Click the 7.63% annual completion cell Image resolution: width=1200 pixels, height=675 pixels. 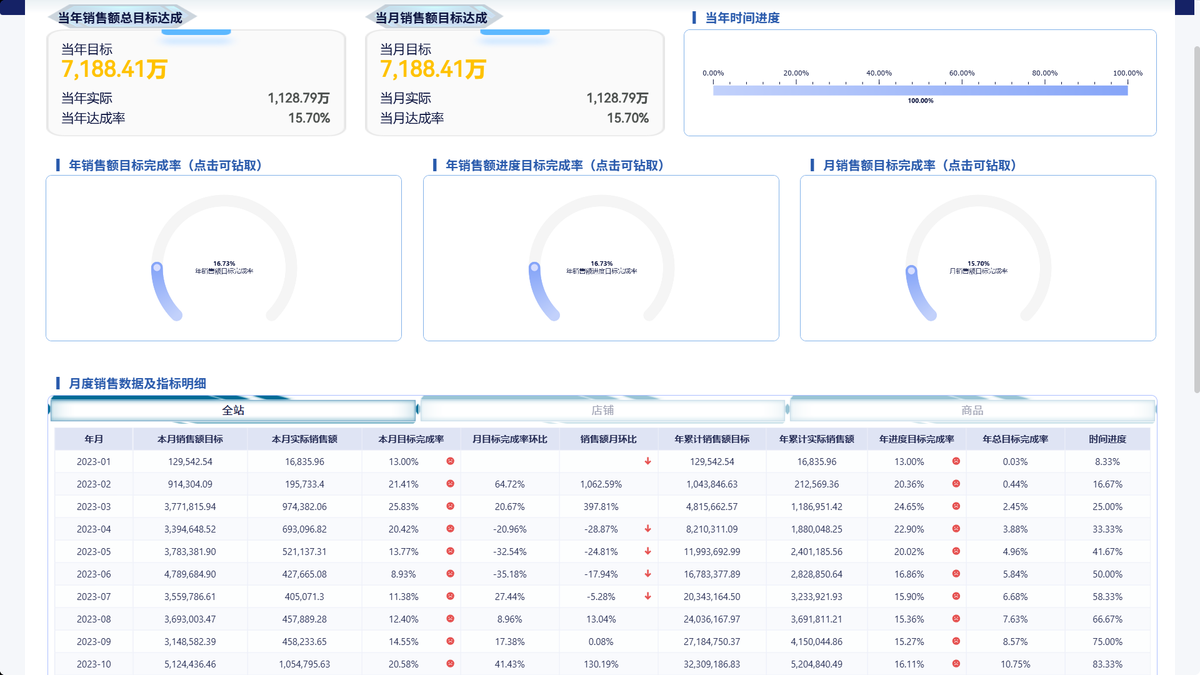click(x=1015, y=619)
